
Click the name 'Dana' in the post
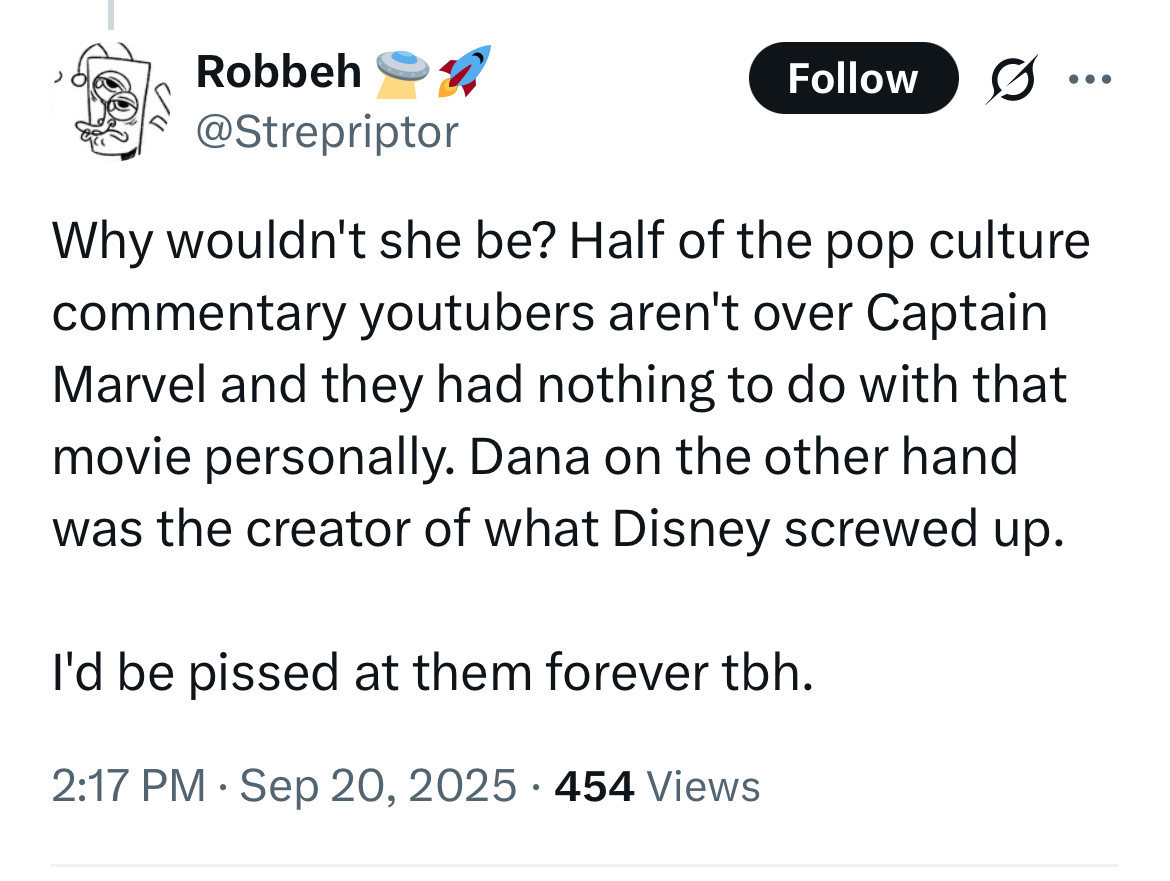point(529,457)
